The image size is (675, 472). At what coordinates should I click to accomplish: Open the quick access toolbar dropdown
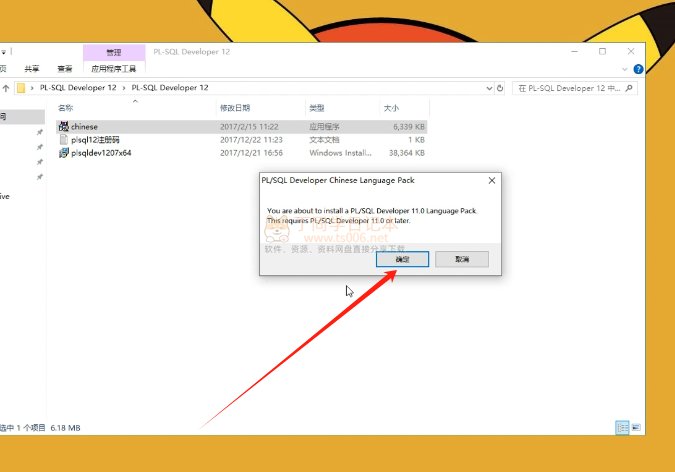click(4, 52)
